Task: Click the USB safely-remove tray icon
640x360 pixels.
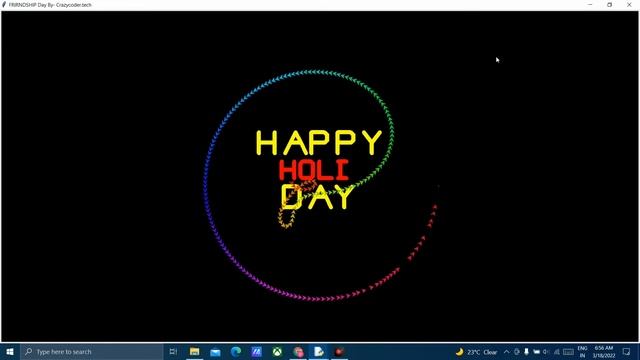Action: click(527, 352)
